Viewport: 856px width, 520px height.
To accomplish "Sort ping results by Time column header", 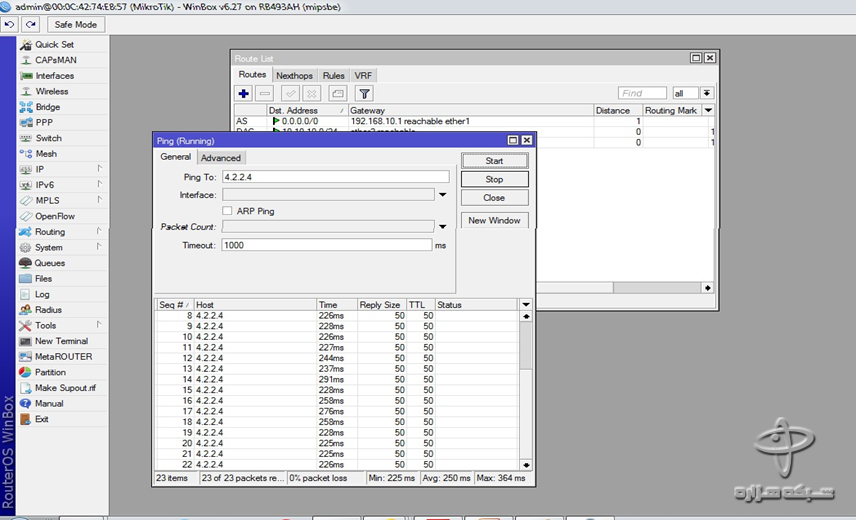I will [336, 304].
